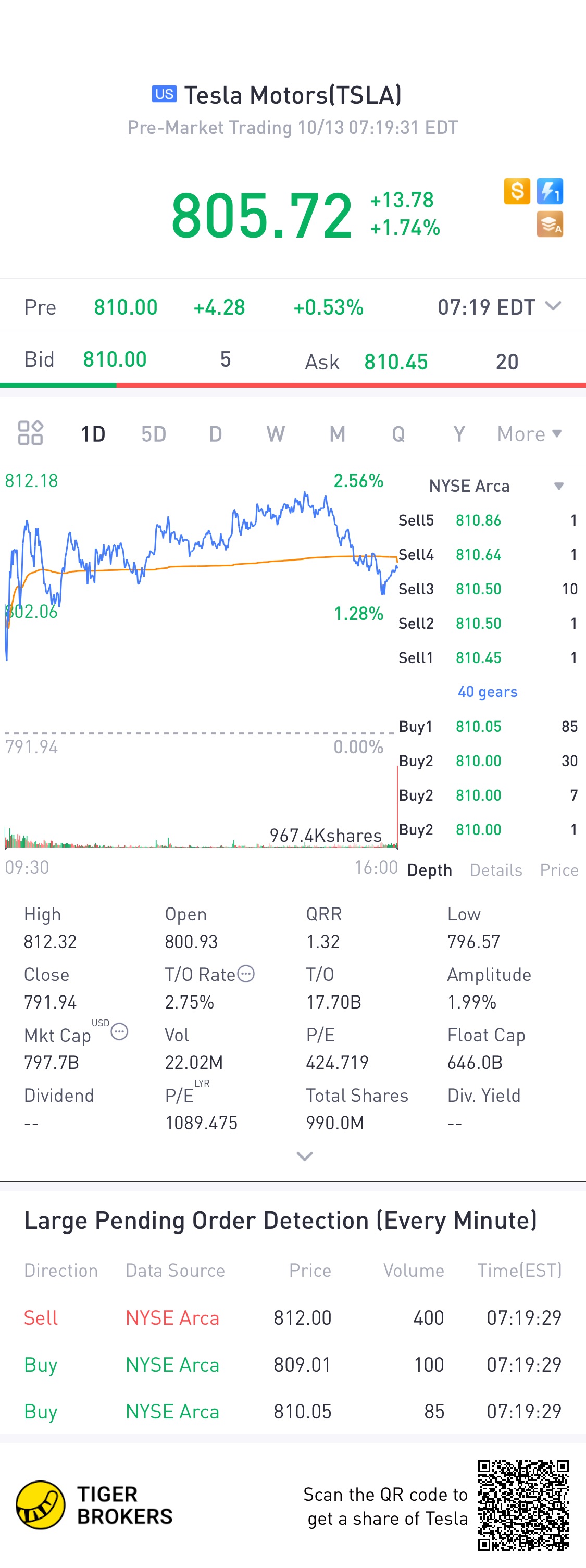Tap the Tiger Brokers logo
Image resolution: width=586 pixels, height=1568 pixels.
pyautogui.click(x=94, y=1505)
